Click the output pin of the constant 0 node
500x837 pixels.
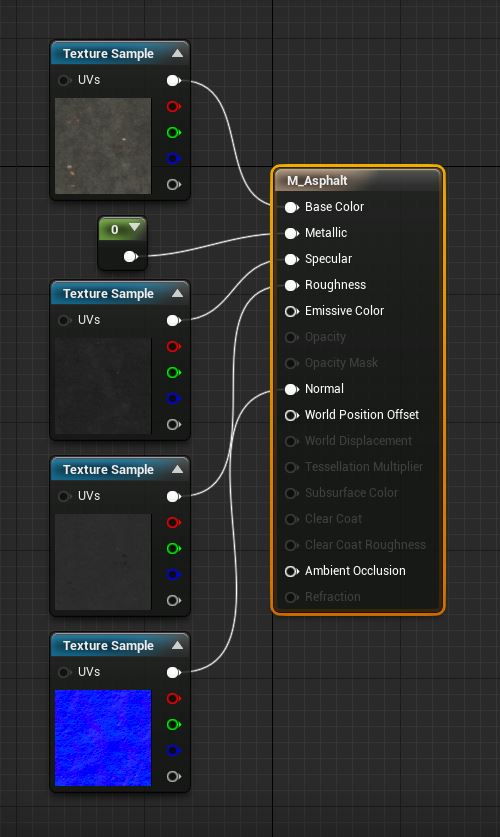[130, 257]
